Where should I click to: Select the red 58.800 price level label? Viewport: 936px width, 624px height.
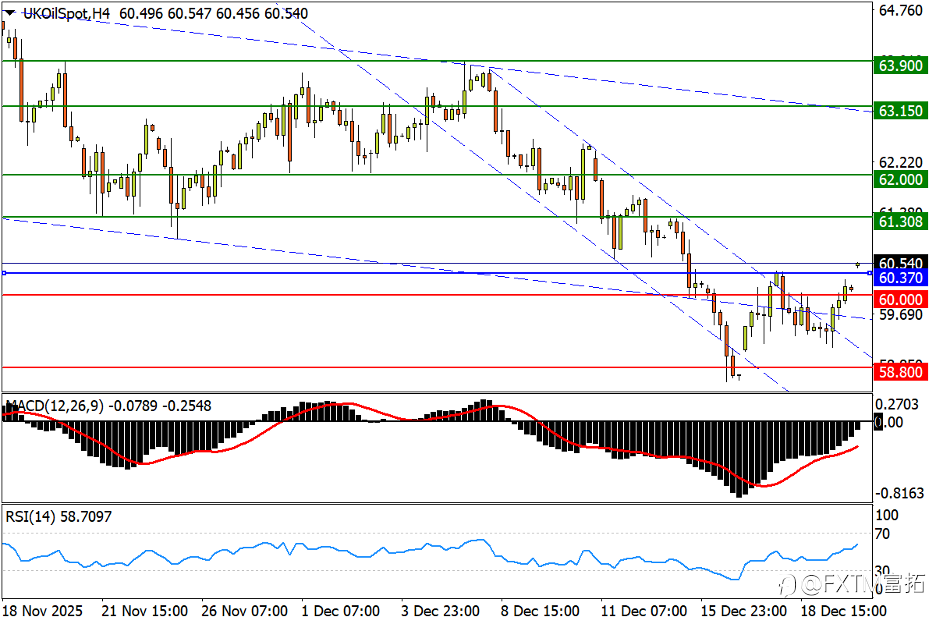901,372
